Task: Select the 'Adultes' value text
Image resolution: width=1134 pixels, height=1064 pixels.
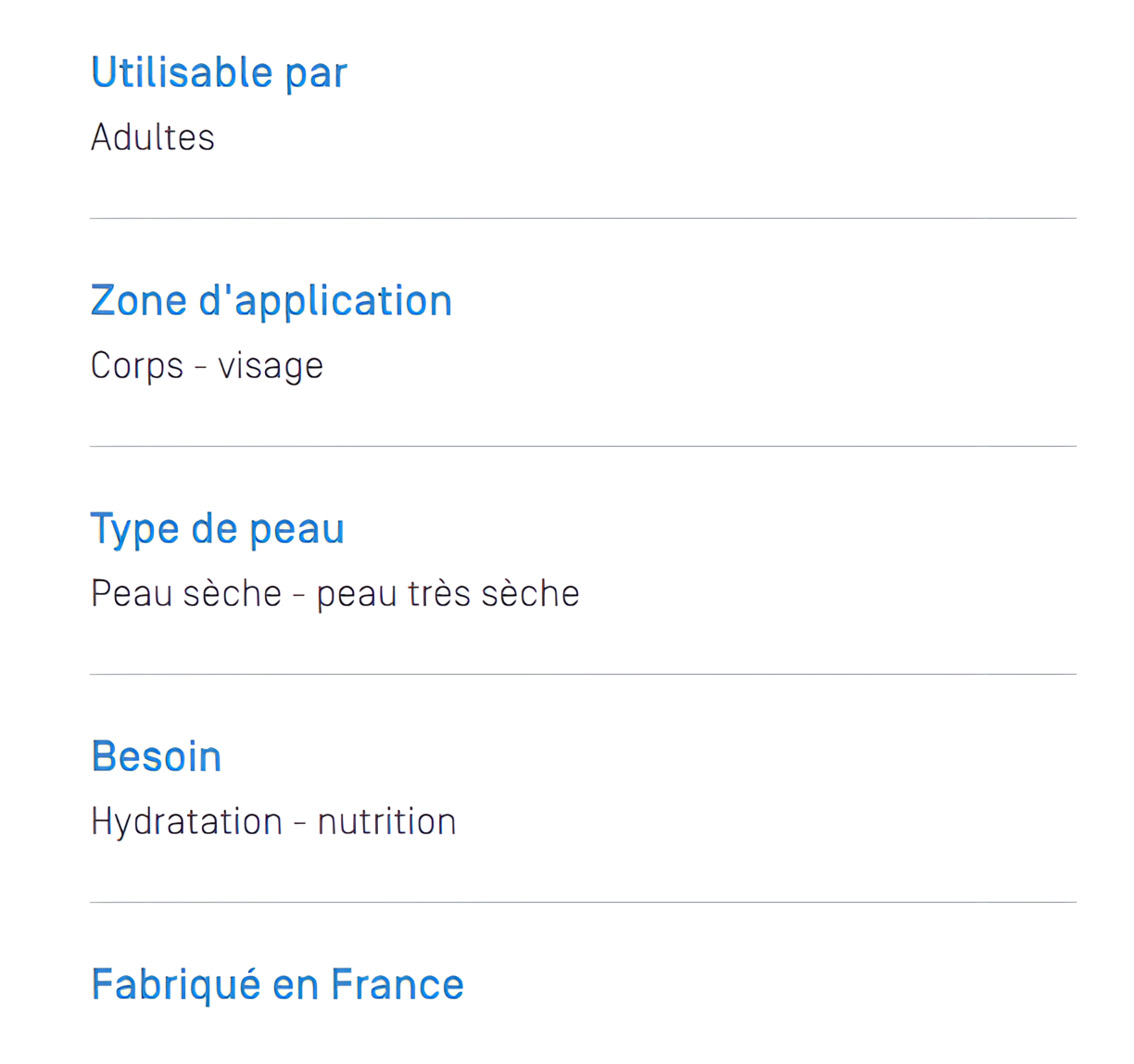Action: click(x=153, y=138)
